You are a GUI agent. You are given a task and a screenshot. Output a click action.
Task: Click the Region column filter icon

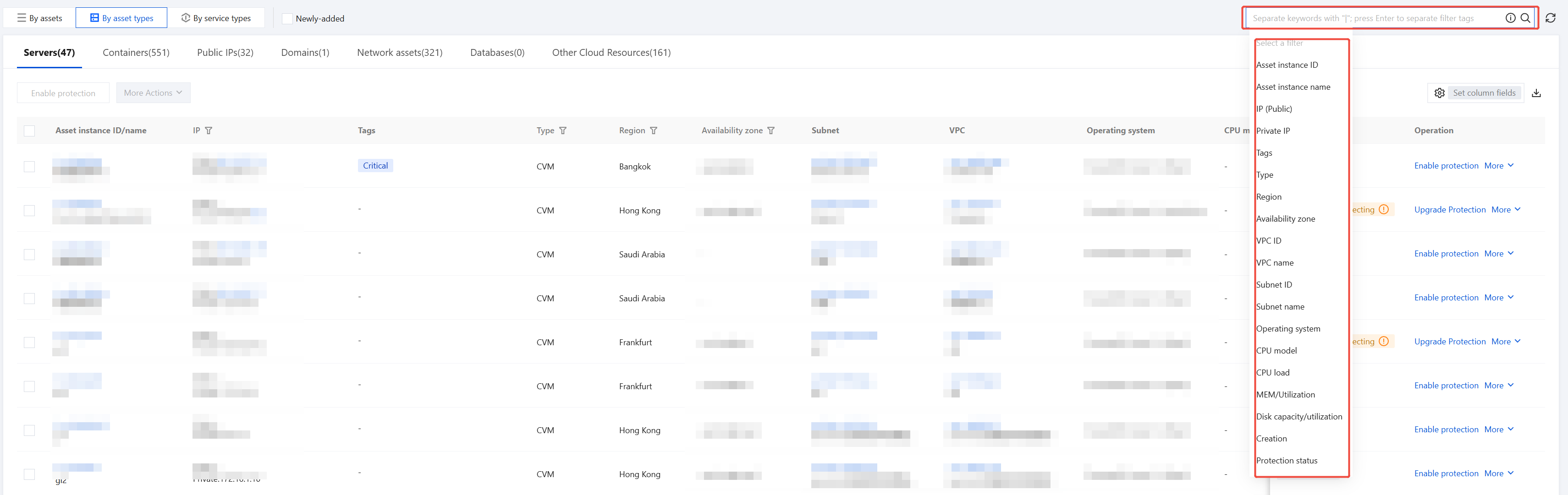click(x=654, y=131)
